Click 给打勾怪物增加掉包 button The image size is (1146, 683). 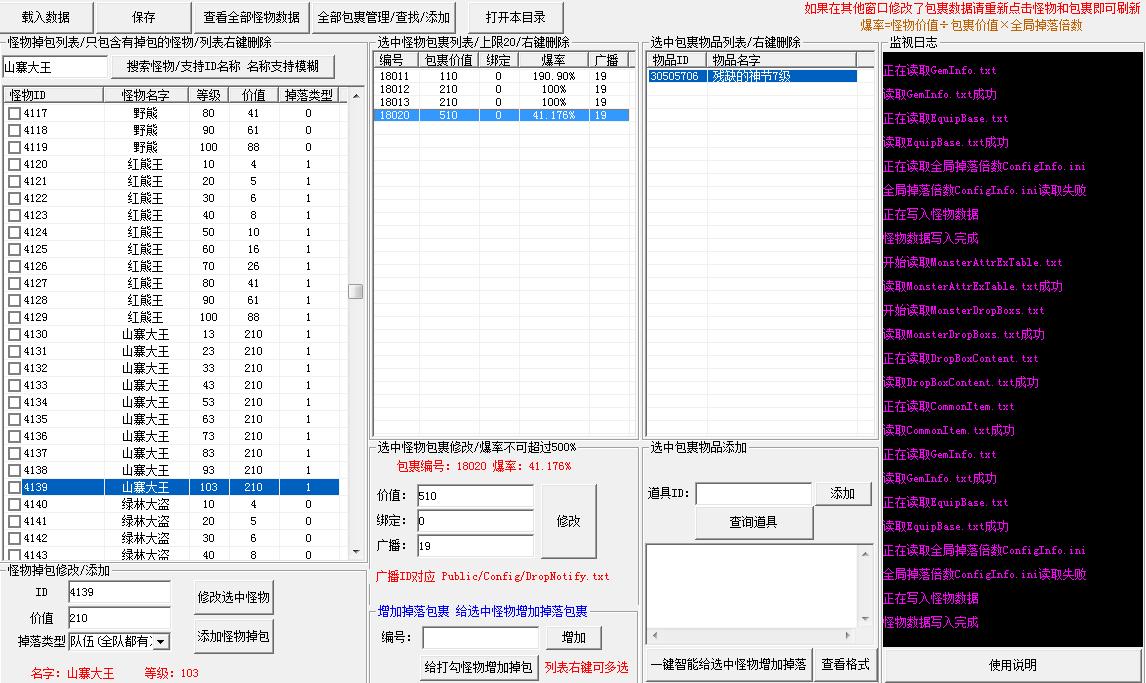[x=479, y=666]
